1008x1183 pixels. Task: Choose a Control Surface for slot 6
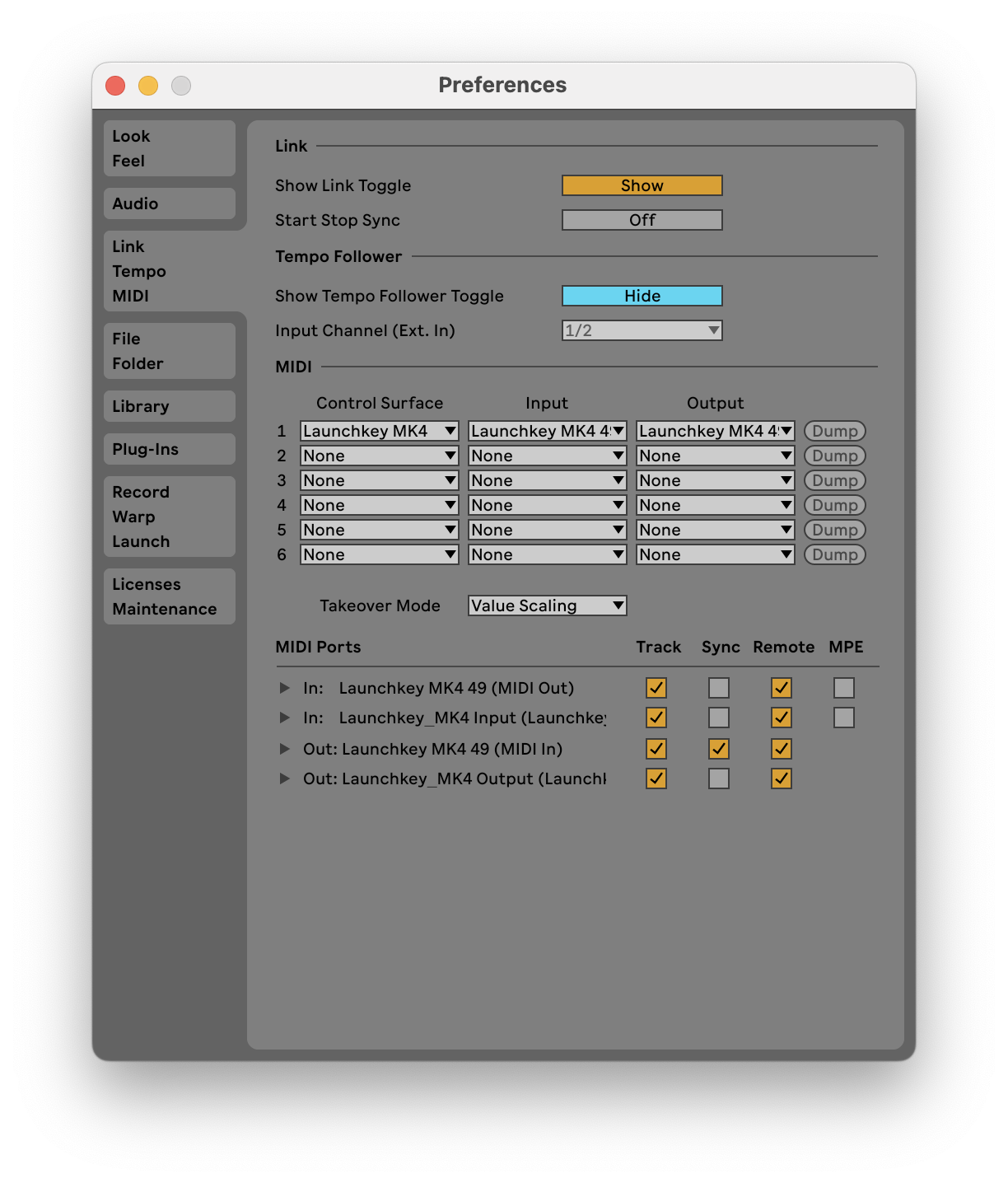click(380, 554)
